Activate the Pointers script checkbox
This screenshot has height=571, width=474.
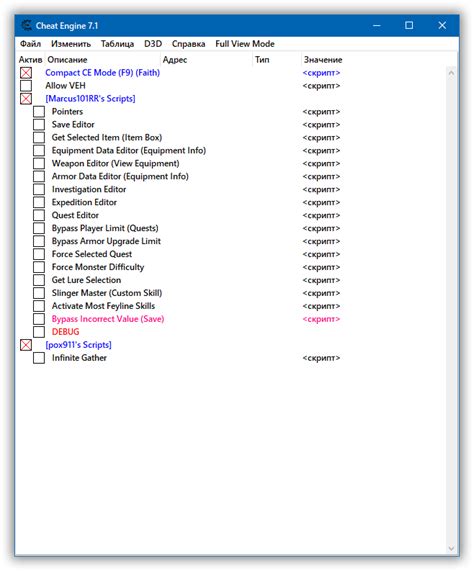tap(39, 112)
